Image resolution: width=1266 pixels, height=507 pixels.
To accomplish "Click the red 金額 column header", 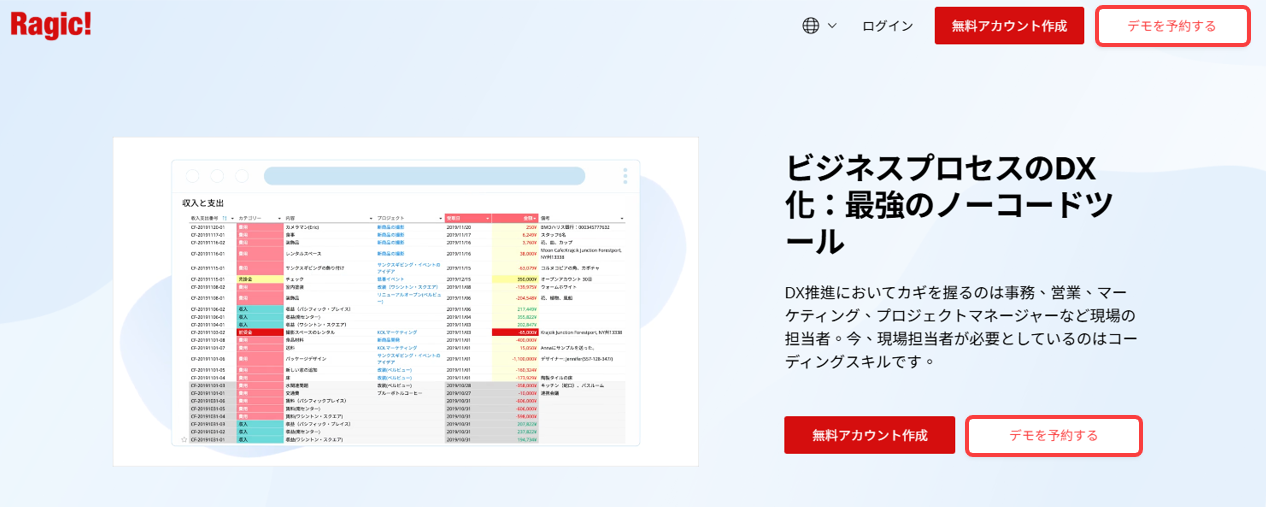I will click(x=514, y=217).
